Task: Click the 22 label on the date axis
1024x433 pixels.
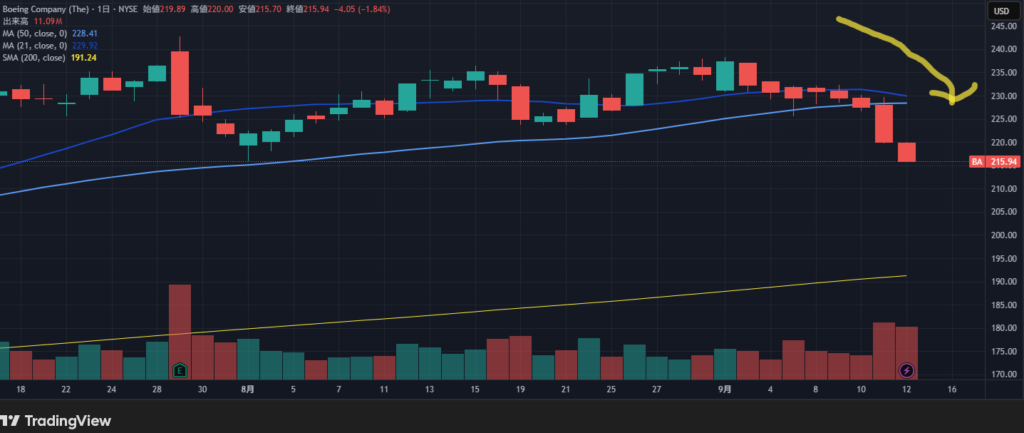Action: (66, 389)
